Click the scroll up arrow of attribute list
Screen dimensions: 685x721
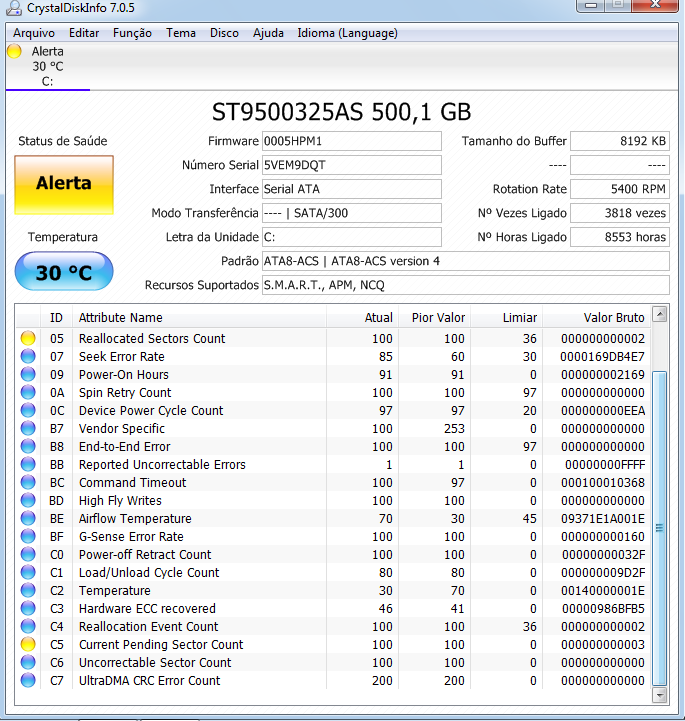click(660, 315)
